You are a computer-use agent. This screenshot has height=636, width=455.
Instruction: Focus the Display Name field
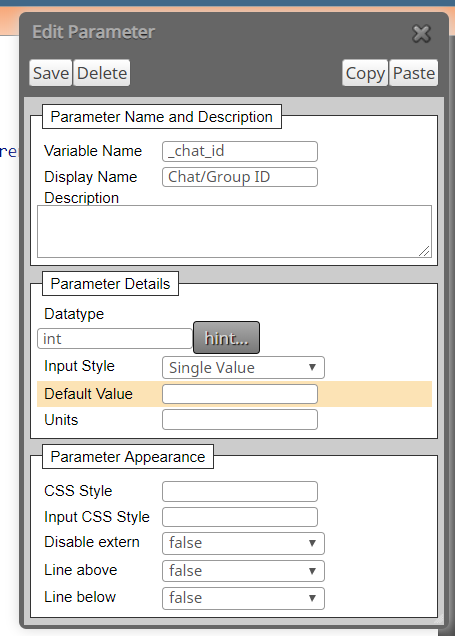pyautogui.click(x=240, y=177)
